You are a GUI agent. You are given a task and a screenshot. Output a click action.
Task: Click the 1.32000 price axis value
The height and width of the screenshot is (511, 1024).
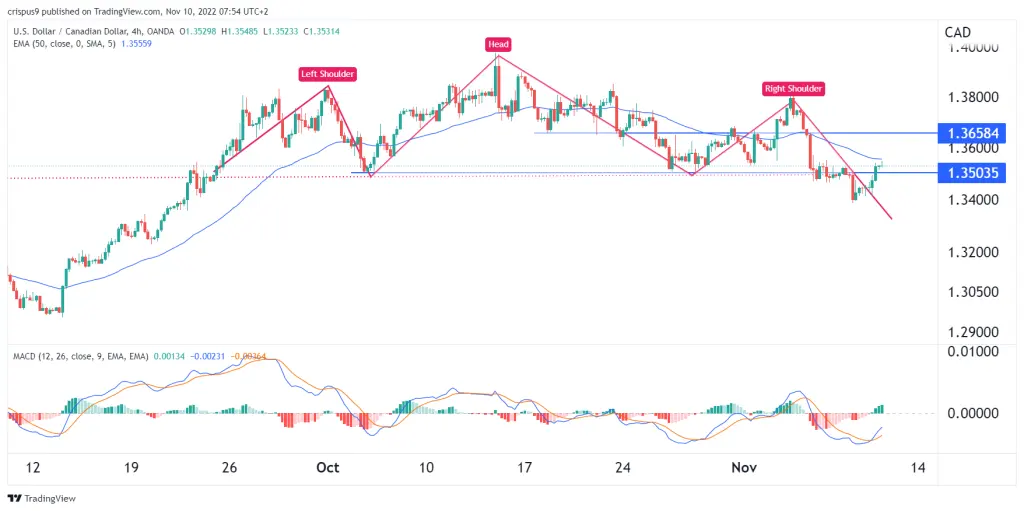pos(973,253)
